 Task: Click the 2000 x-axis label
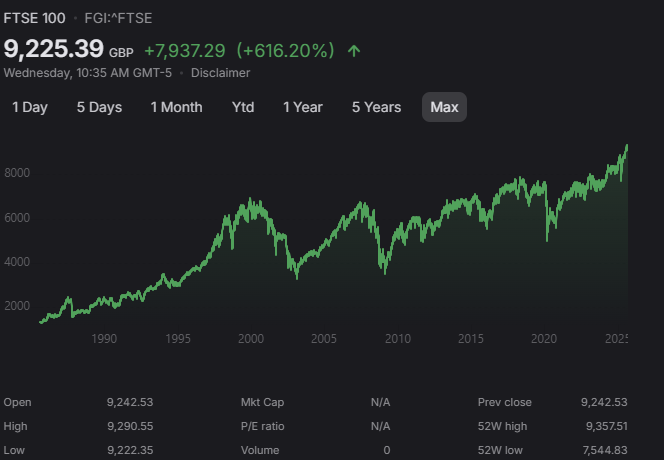[251, 339]
